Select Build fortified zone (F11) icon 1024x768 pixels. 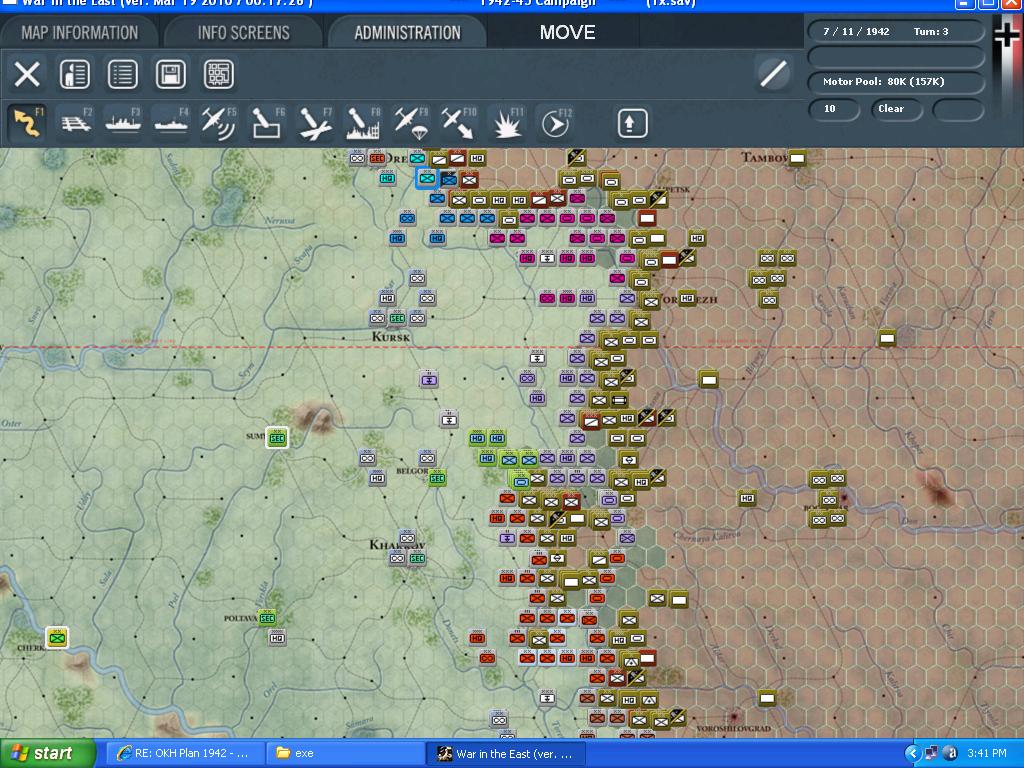[507, 122]
